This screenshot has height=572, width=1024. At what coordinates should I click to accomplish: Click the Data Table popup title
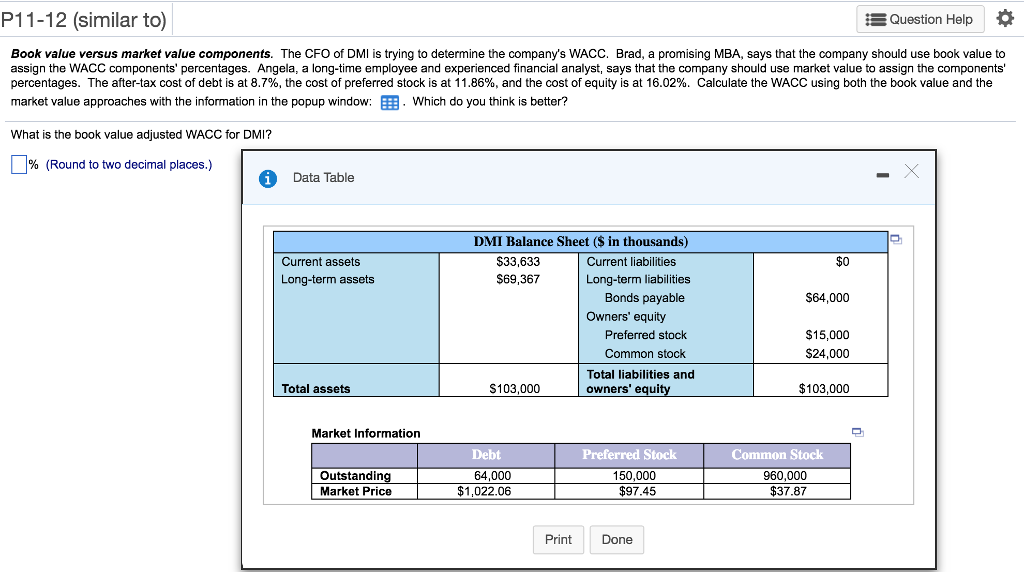click(x=323, y=178)
